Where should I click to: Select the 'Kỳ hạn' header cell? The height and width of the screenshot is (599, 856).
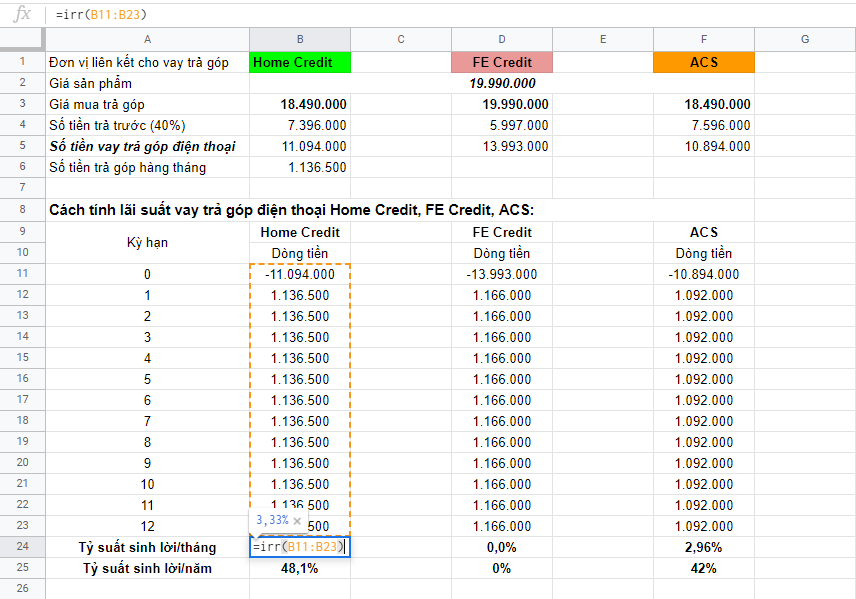pyautogui.click(x=147, y=242)
